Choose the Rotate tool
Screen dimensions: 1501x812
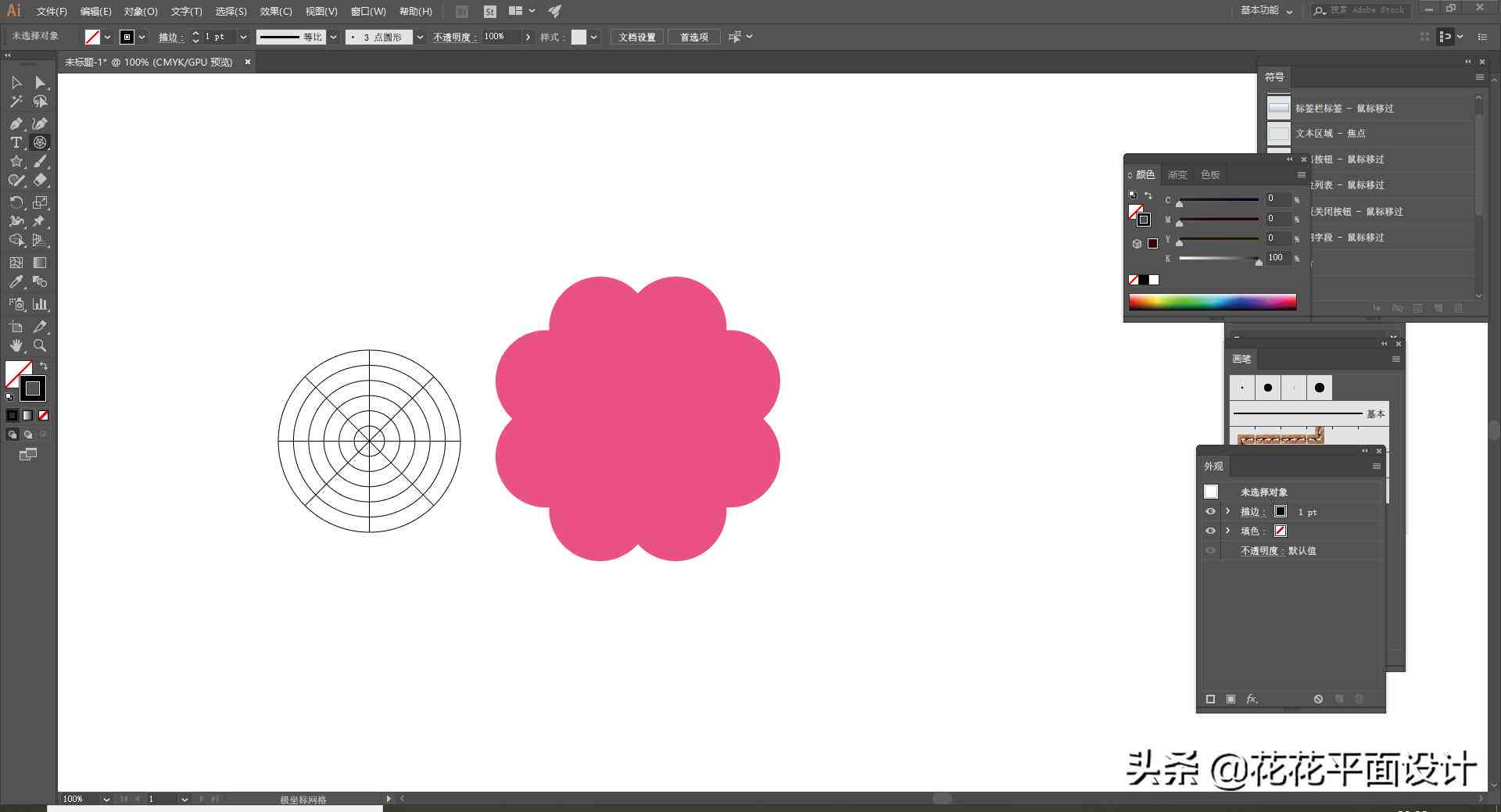point(16,202)
